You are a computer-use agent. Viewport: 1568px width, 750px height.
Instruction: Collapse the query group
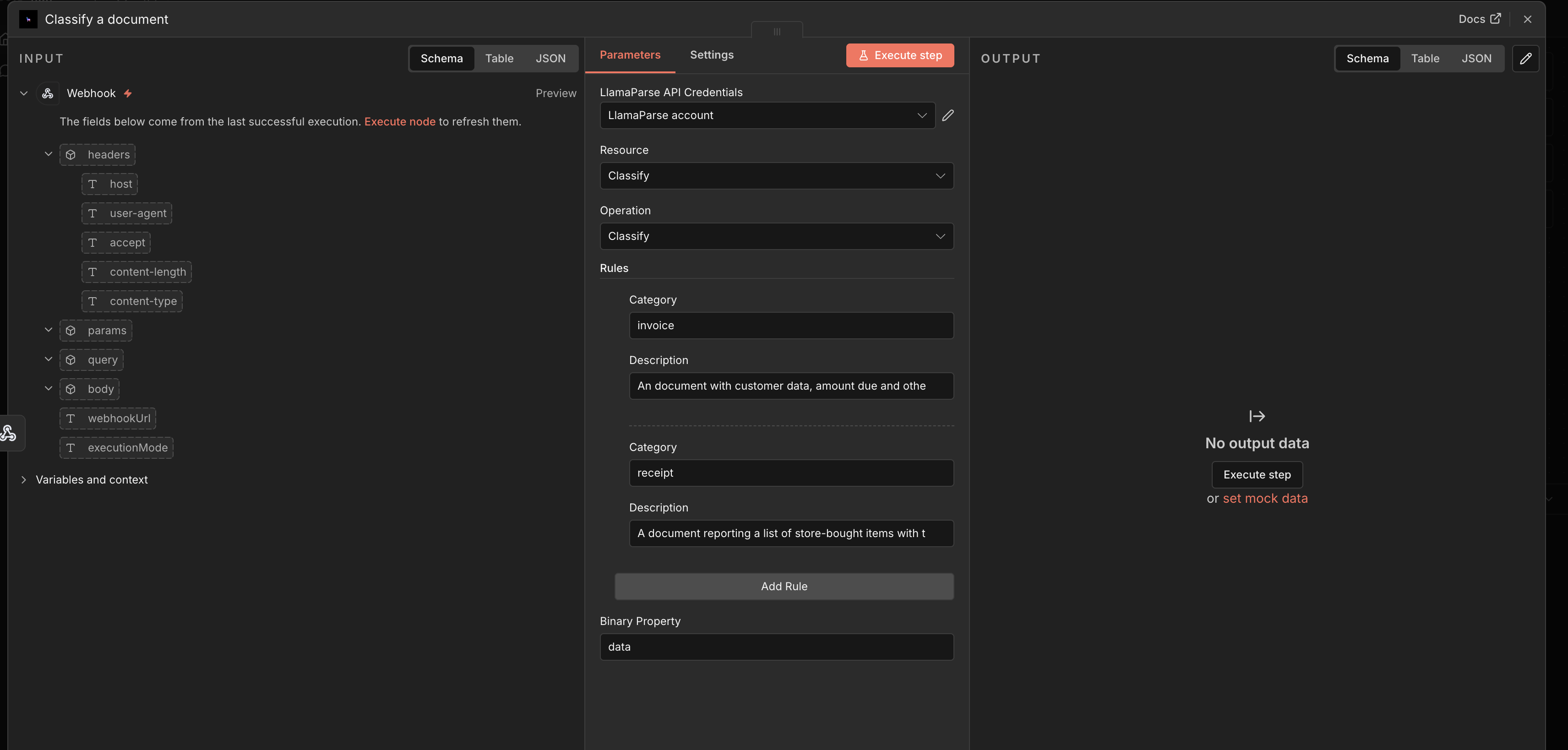[49, 359]
